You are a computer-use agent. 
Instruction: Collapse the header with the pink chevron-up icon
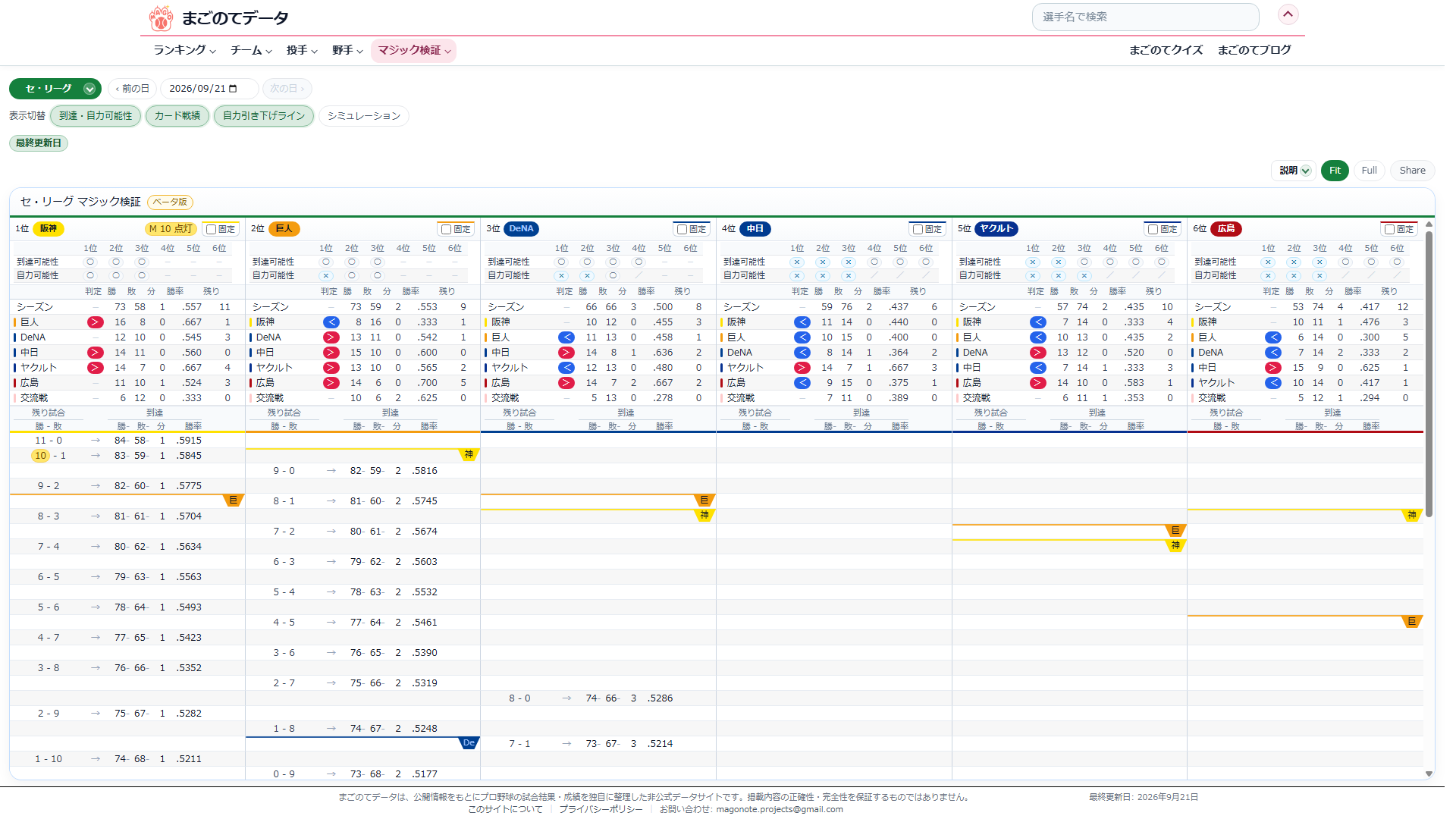1288,14
